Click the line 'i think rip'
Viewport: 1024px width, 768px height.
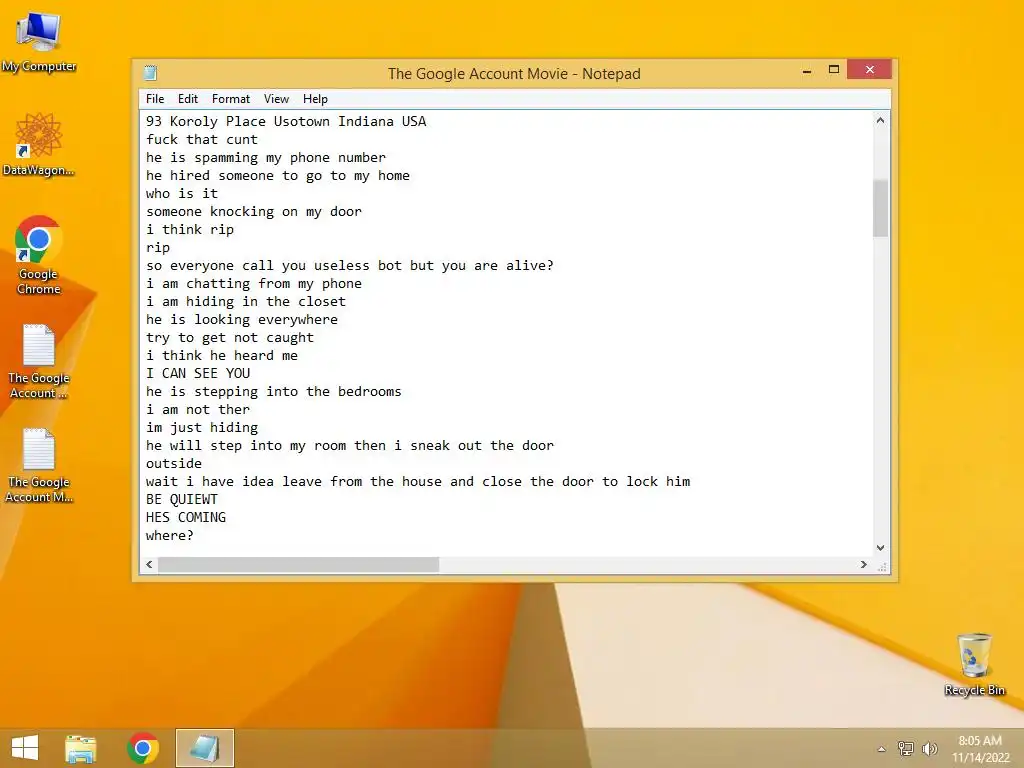(189, 229)
